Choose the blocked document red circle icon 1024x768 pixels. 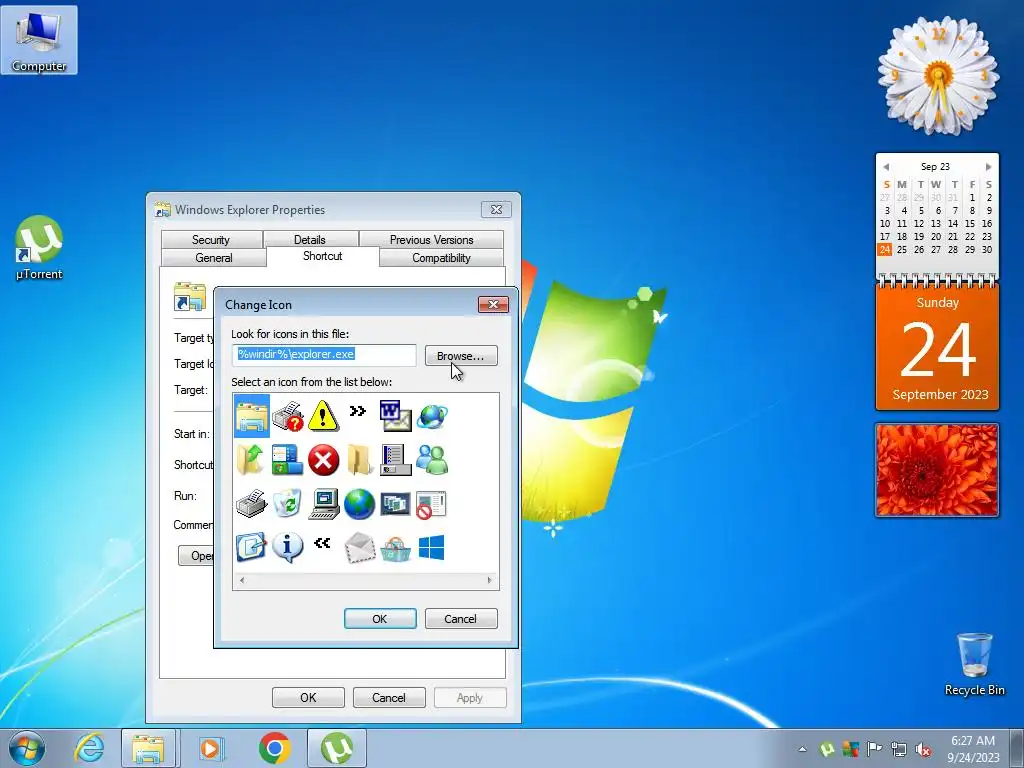431,505
